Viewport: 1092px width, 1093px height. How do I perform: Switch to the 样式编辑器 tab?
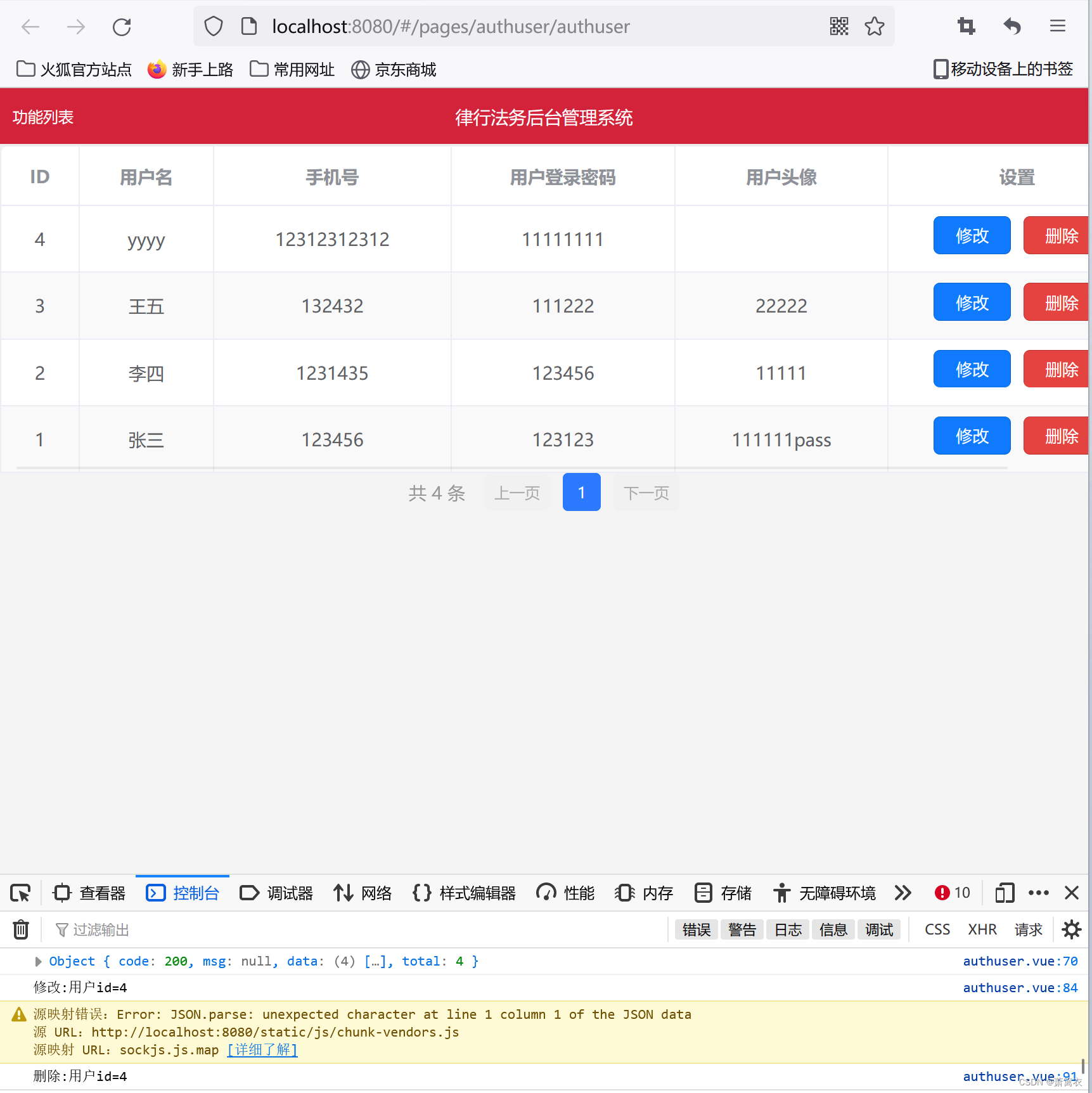(464, 893)
